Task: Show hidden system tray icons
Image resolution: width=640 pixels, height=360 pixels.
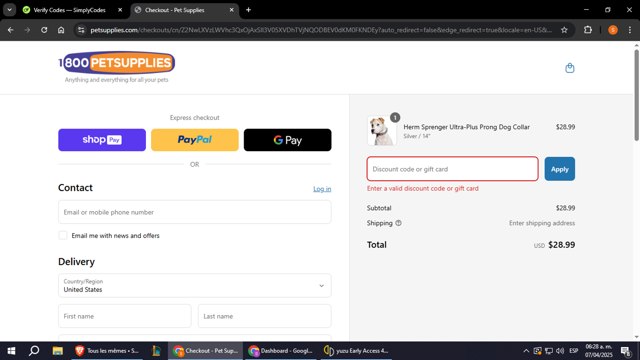Action: point(526,351)
